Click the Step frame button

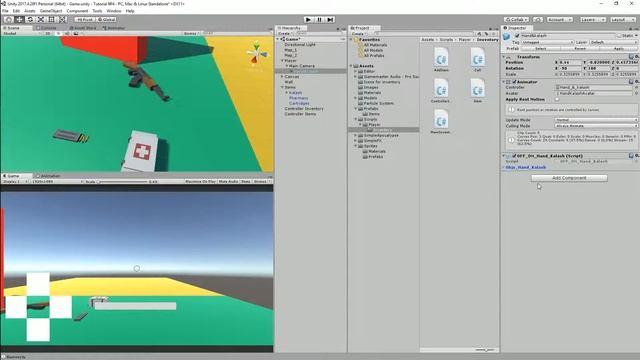tap(331, 20)
